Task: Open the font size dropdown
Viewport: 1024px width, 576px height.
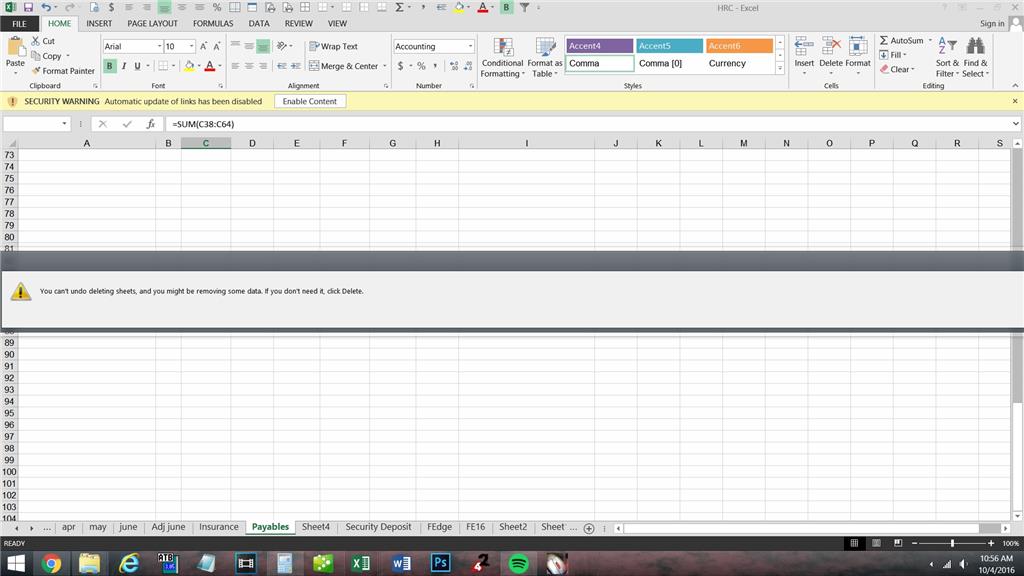Action: point(191,46)
